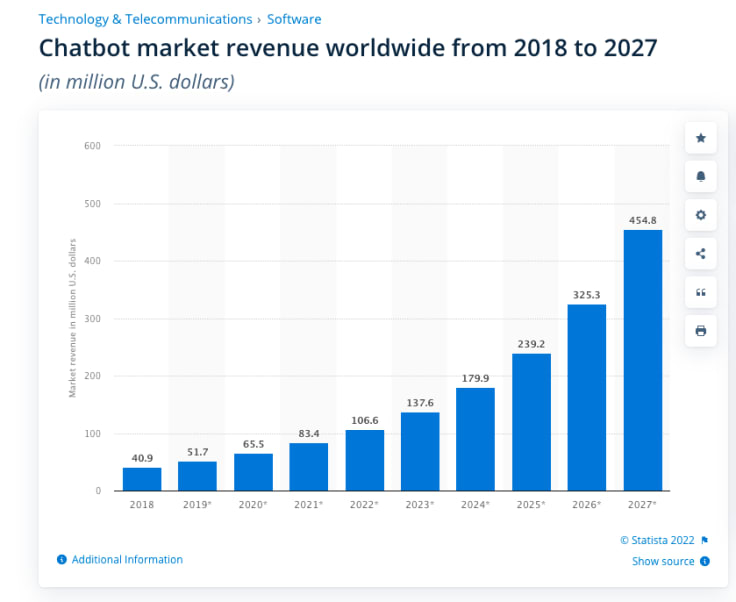Click the 2026 bar labeled 325.3
Viewport: 736px width, 602px height.
(x=587, y=397)
